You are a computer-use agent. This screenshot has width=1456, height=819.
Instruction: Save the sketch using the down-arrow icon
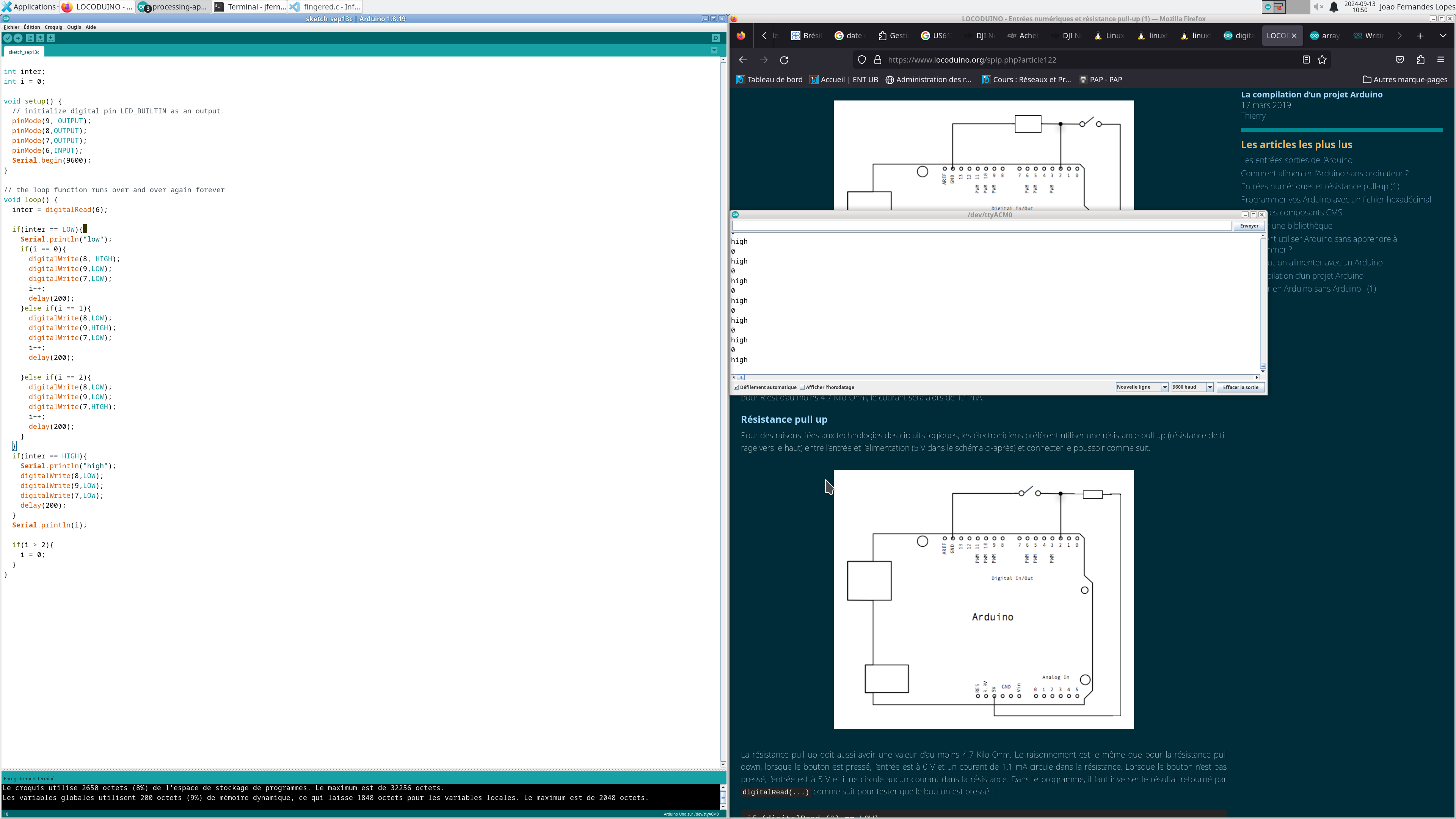click(x=51, y=38)
